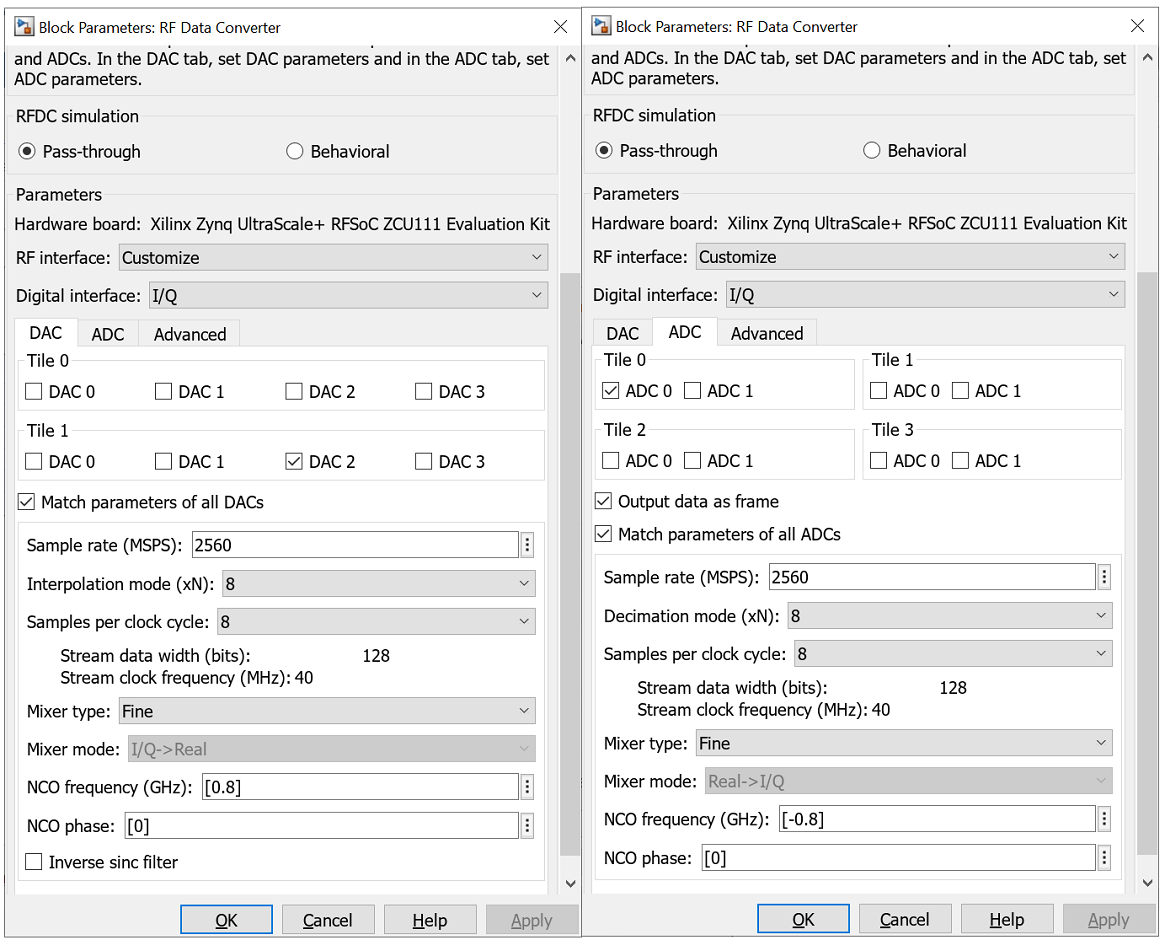
Task: Click Help in the right dialog
Action: point(1006,920)
